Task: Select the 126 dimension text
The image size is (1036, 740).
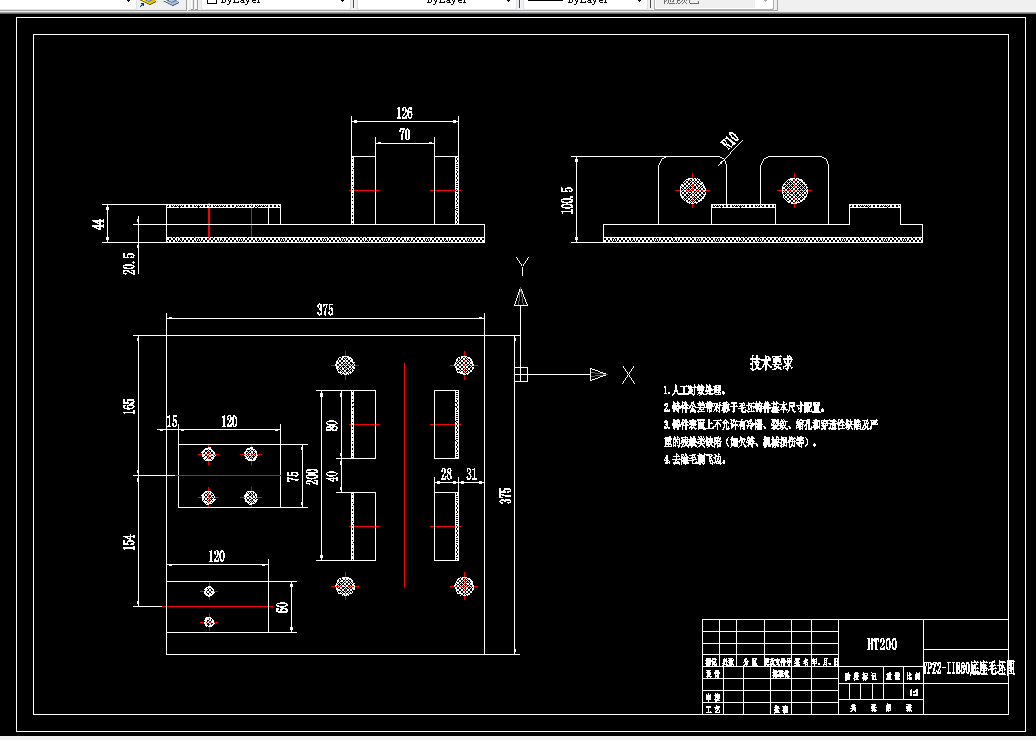Action: (404, 113)
